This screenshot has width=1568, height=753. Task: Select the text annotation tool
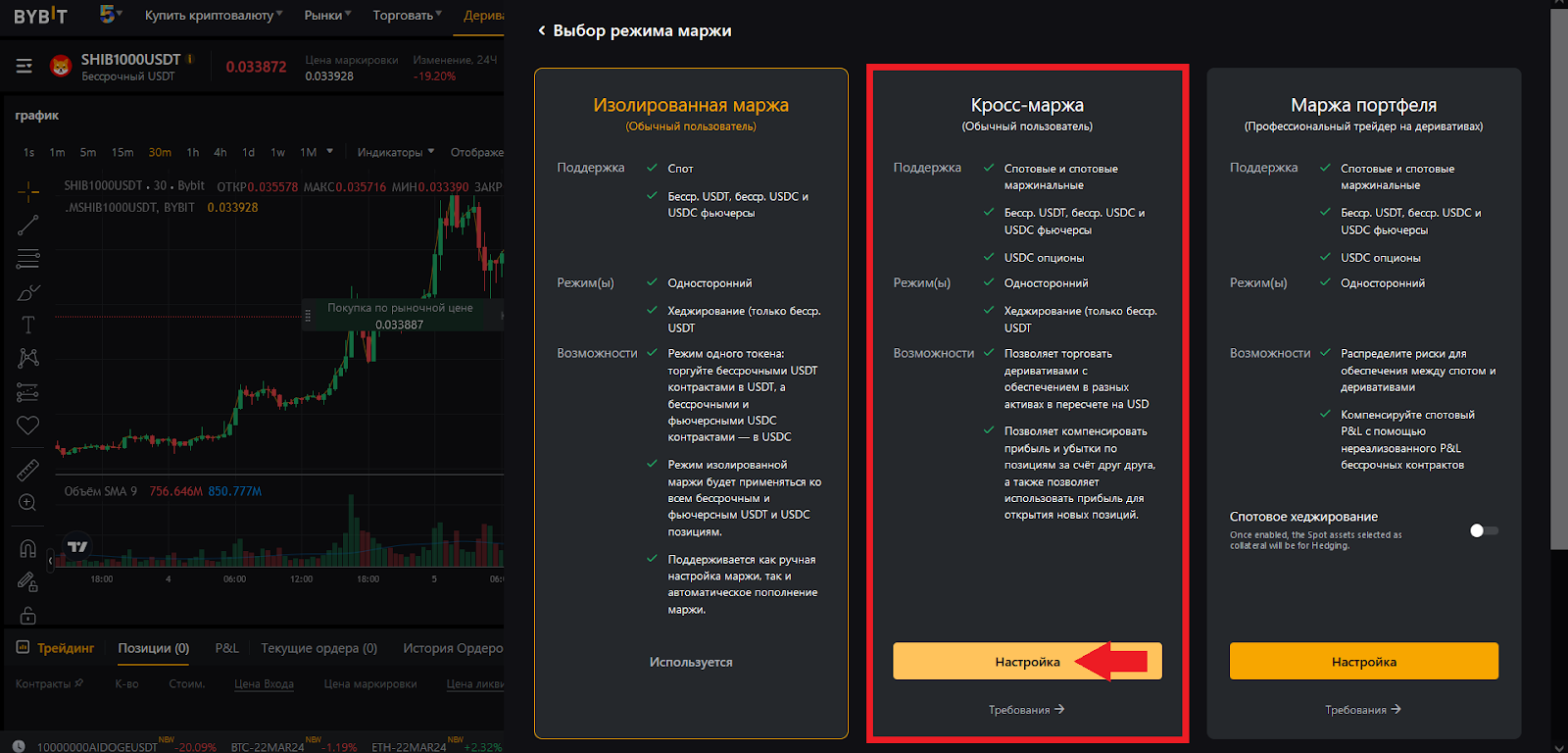pyautogui.click(x=27, y=325)
